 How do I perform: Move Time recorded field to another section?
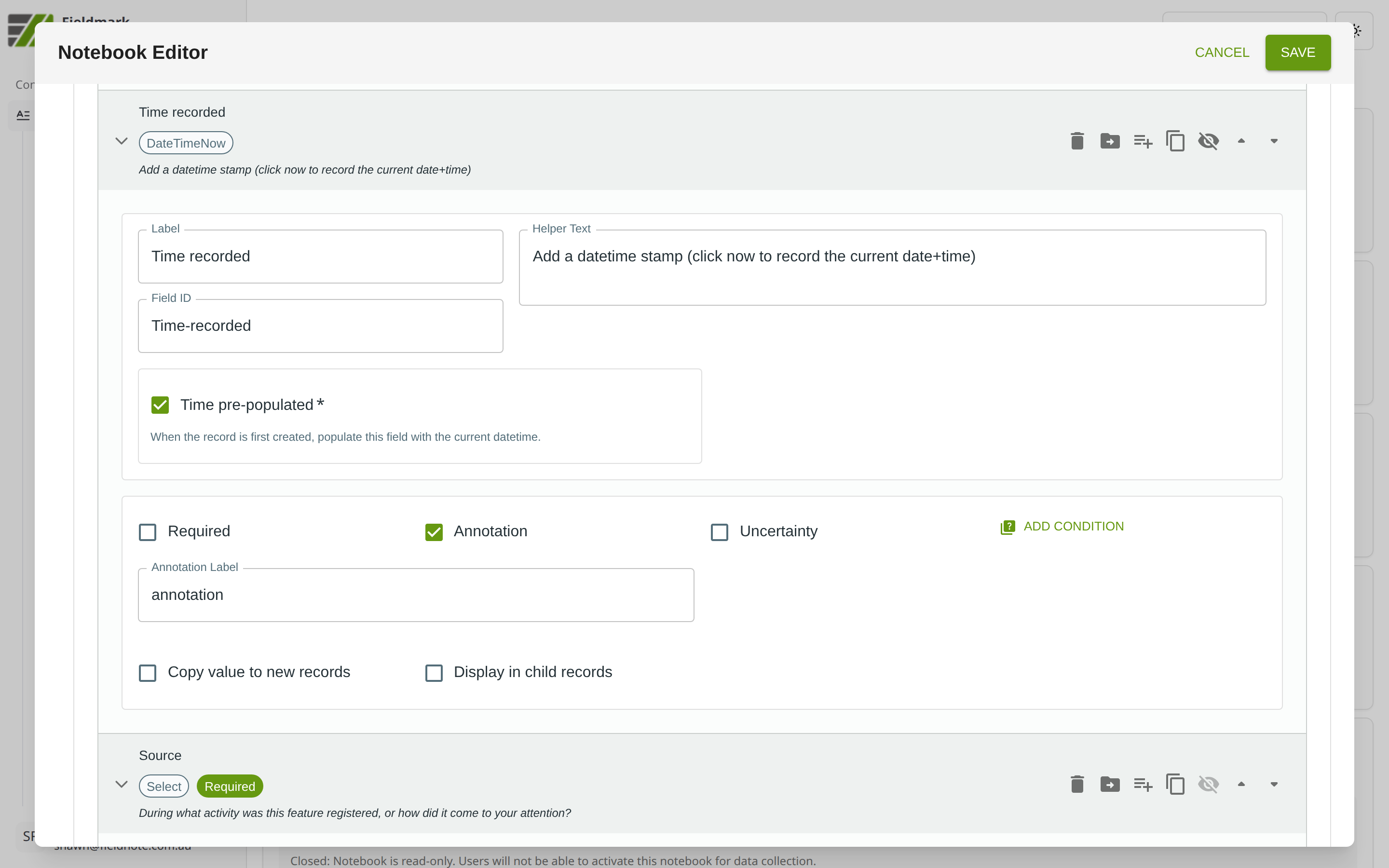pos(1109,141)
